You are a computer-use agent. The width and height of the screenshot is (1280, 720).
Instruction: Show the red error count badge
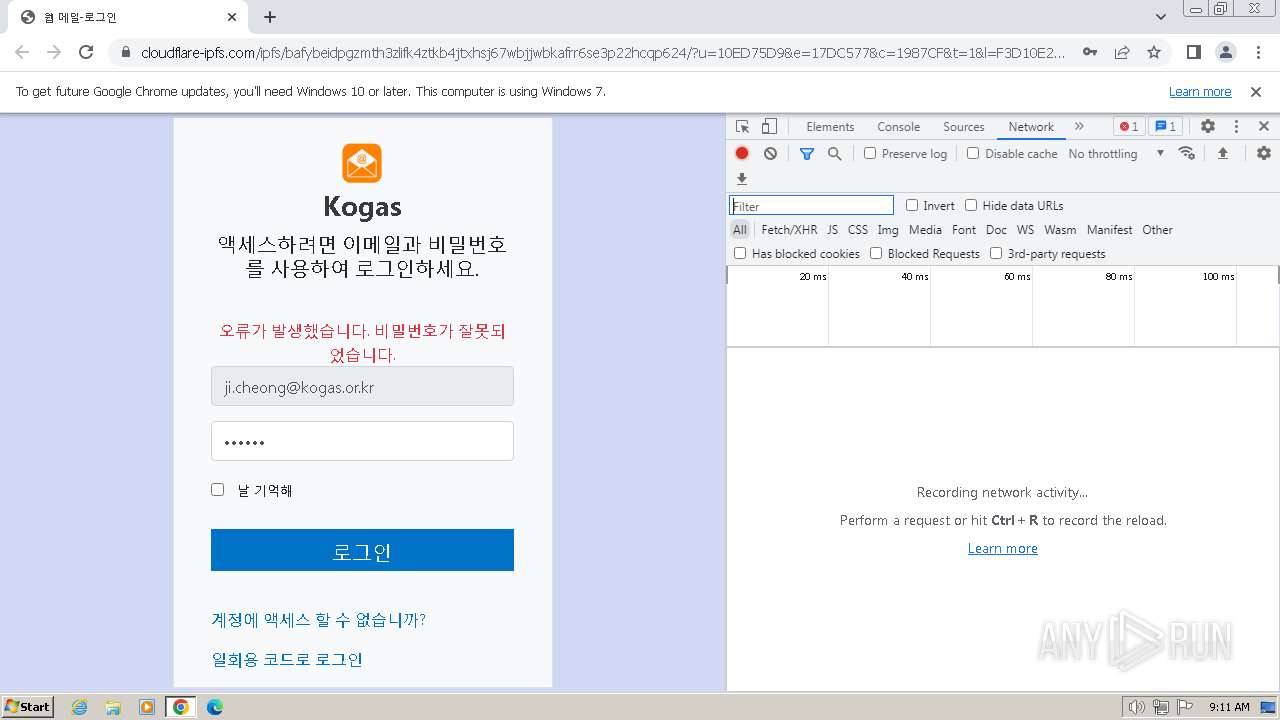(1129, 127)
